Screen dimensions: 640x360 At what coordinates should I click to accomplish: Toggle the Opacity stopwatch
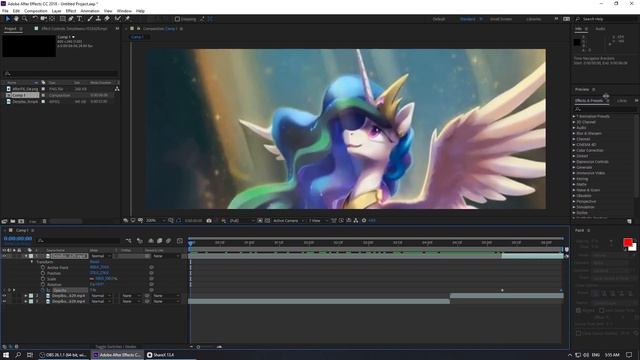[43, 290]
